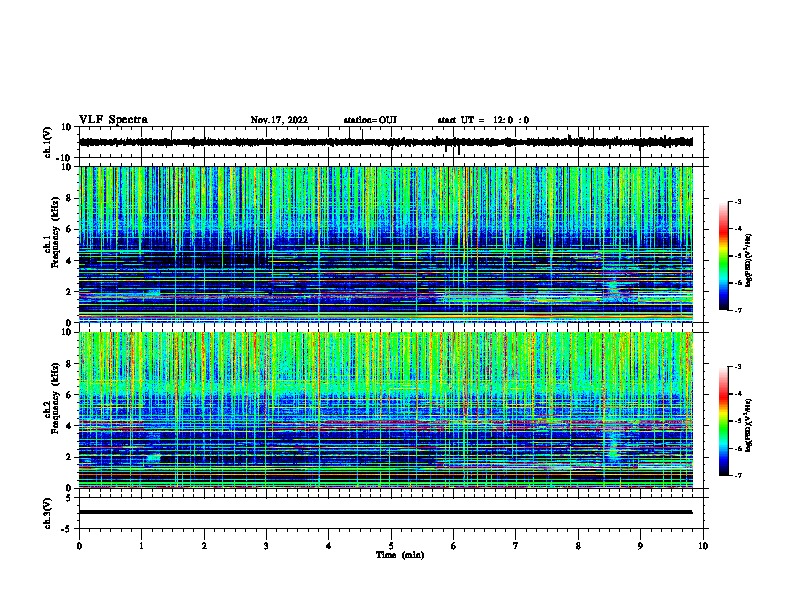Click the 'start UT = 12:0 :0' text
The width and height of the screenshot is (792, 612).
click(483, 120)
